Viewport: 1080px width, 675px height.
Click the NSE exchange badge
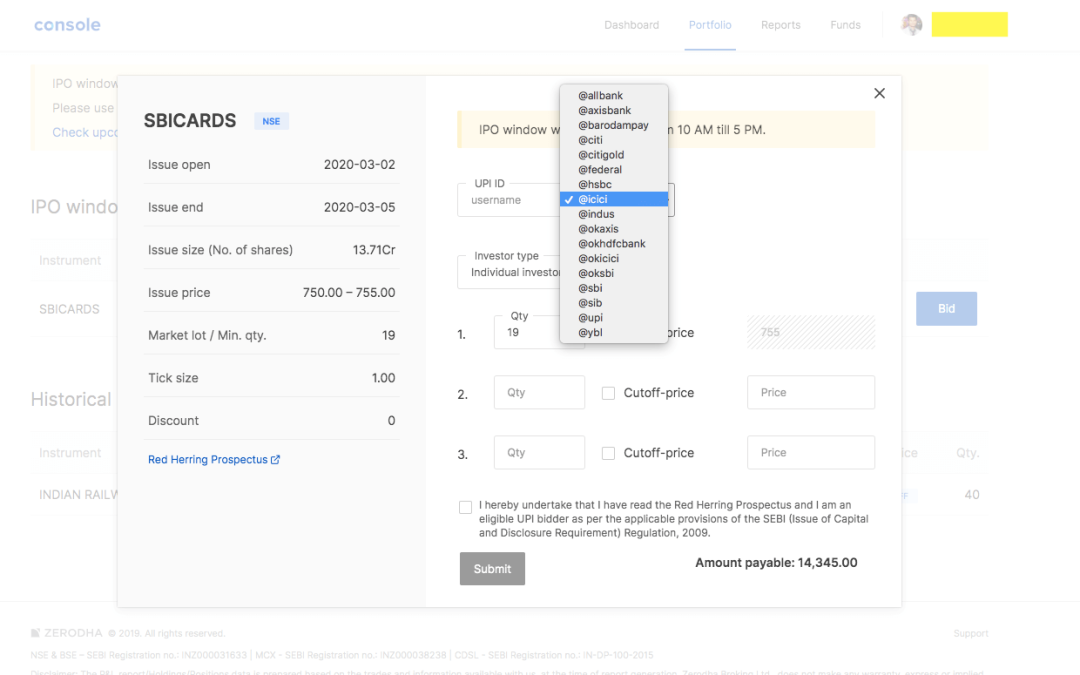pos(271,121)
